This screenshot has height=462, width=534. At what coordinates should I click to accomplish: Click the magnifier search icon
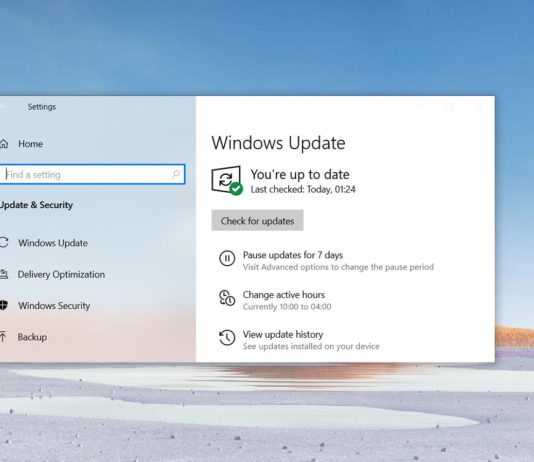(x=176, y=174)
